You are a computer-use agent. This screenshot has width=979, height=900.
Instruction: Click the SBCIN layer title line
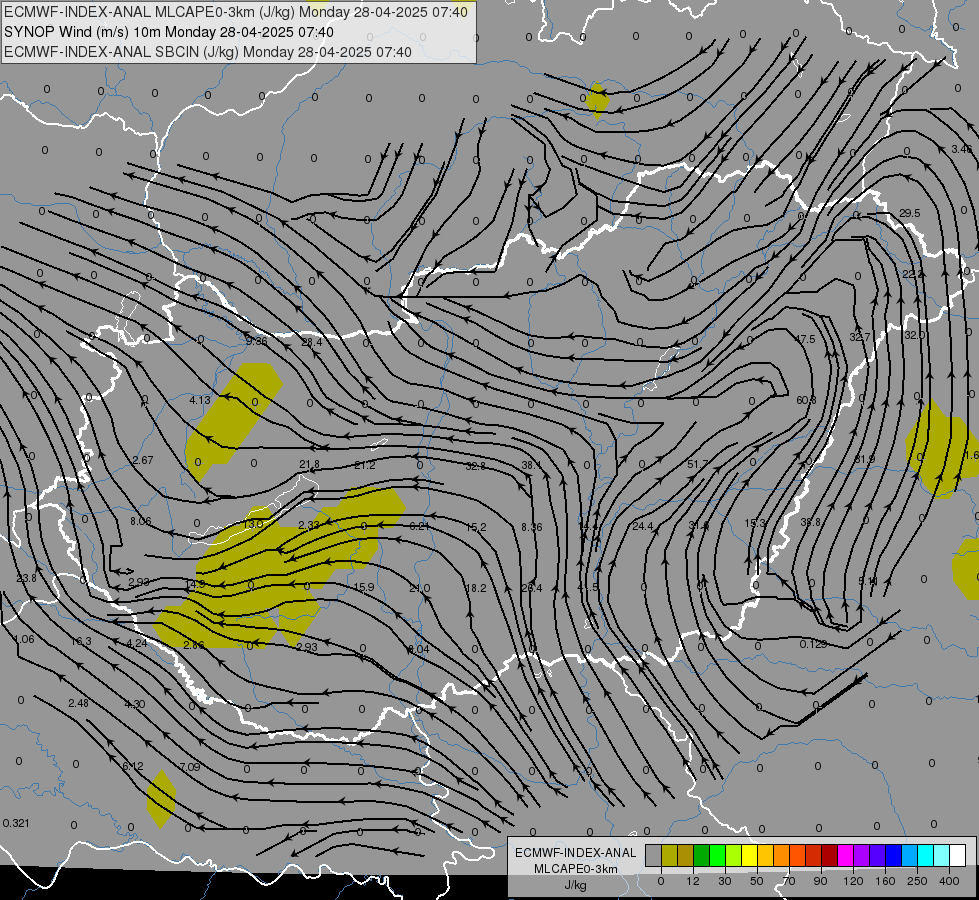pyautogui.click(x=208, y=52)
